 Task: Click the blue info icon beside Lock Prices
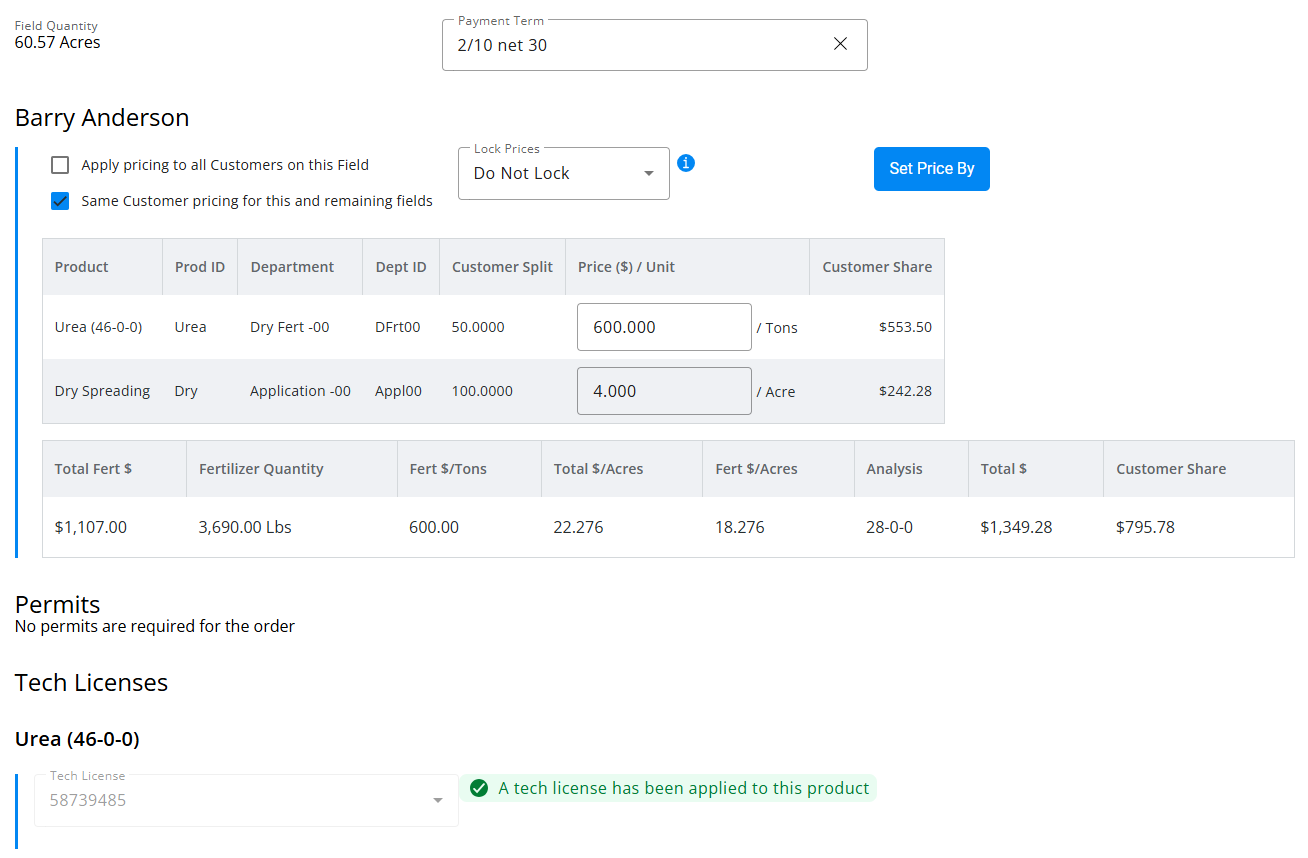click(685, 163)
